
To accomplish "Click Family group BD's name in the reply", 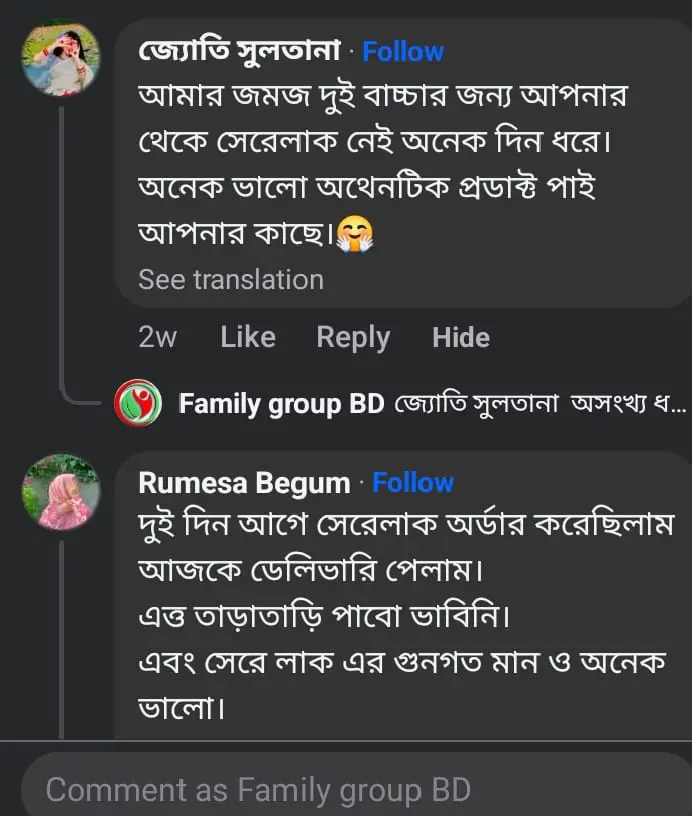I will (283, 404).
